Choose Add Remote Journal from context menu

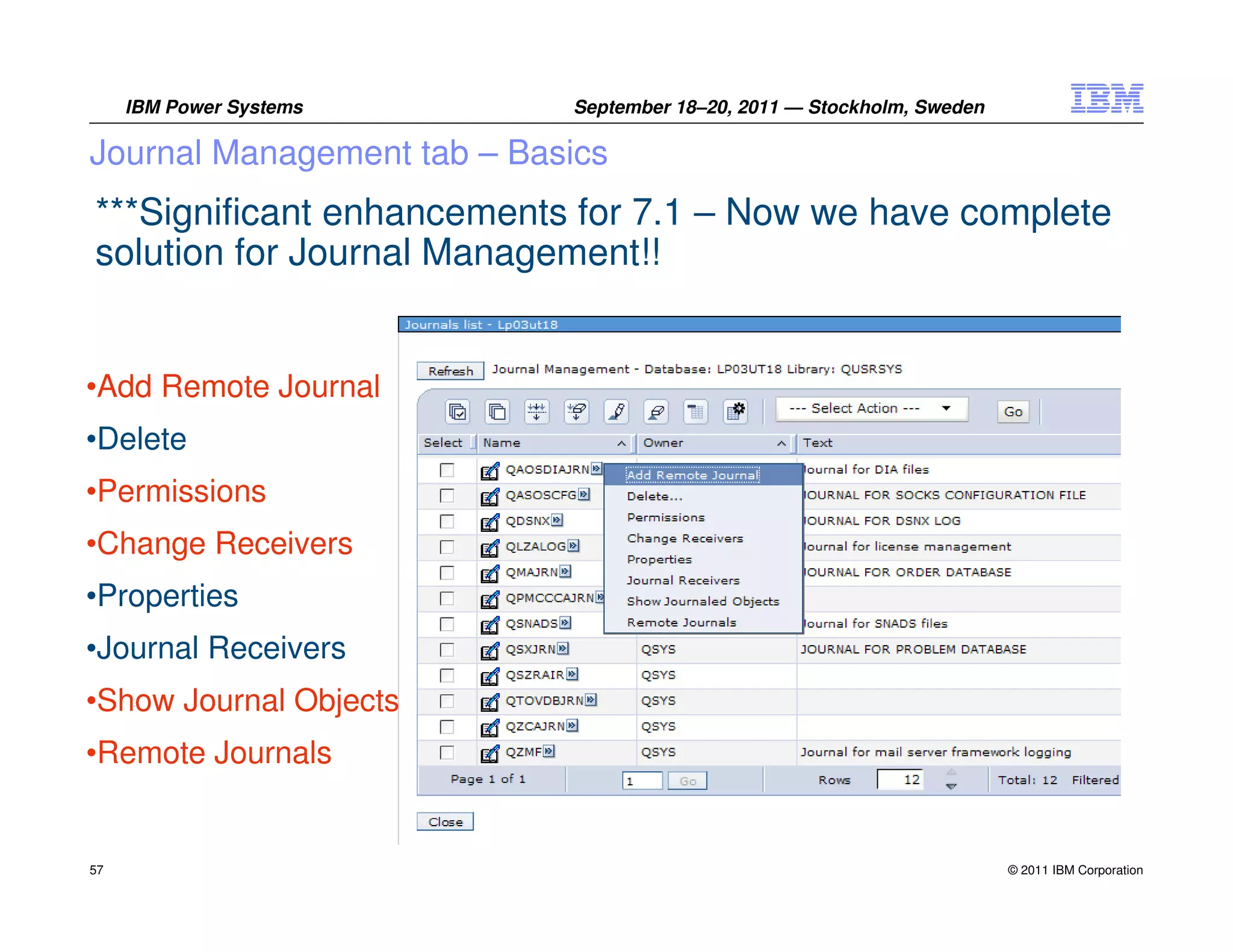(x=703, y=475)
